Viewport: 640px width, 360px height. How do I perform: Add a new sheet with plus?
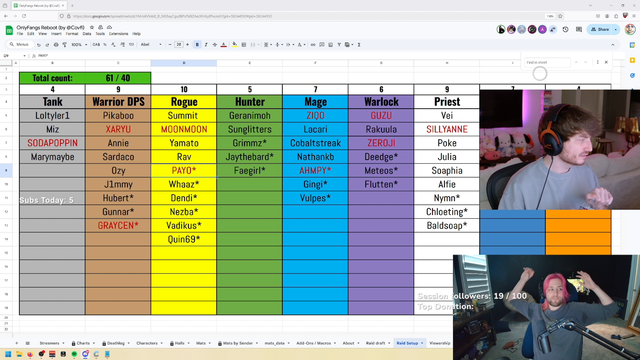click(17, 343)
